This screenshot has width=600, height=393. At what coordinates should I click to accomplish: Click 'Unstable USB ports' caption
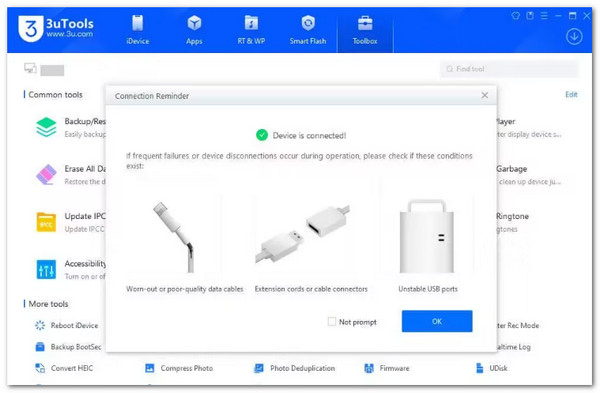[428, 289]
